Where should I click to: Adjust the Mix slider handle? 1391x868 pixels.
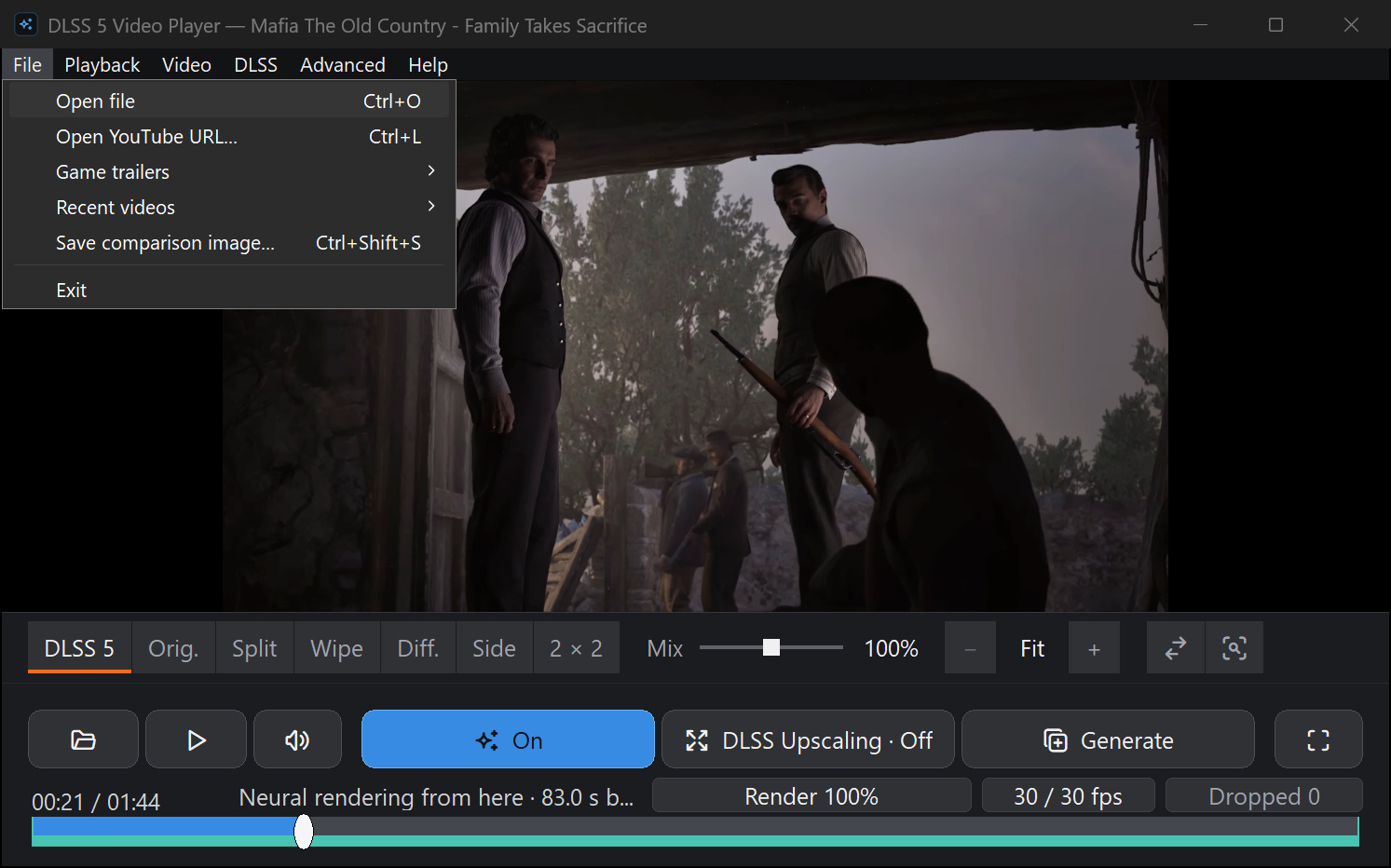[771, 647]
